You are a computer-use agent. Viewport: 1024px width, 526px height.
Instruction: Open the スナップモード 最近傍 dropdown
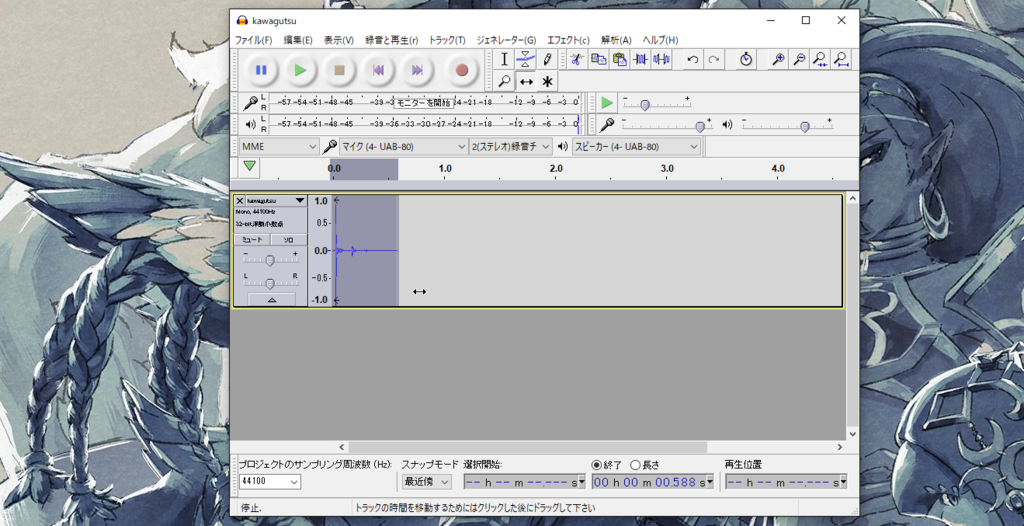427,482
